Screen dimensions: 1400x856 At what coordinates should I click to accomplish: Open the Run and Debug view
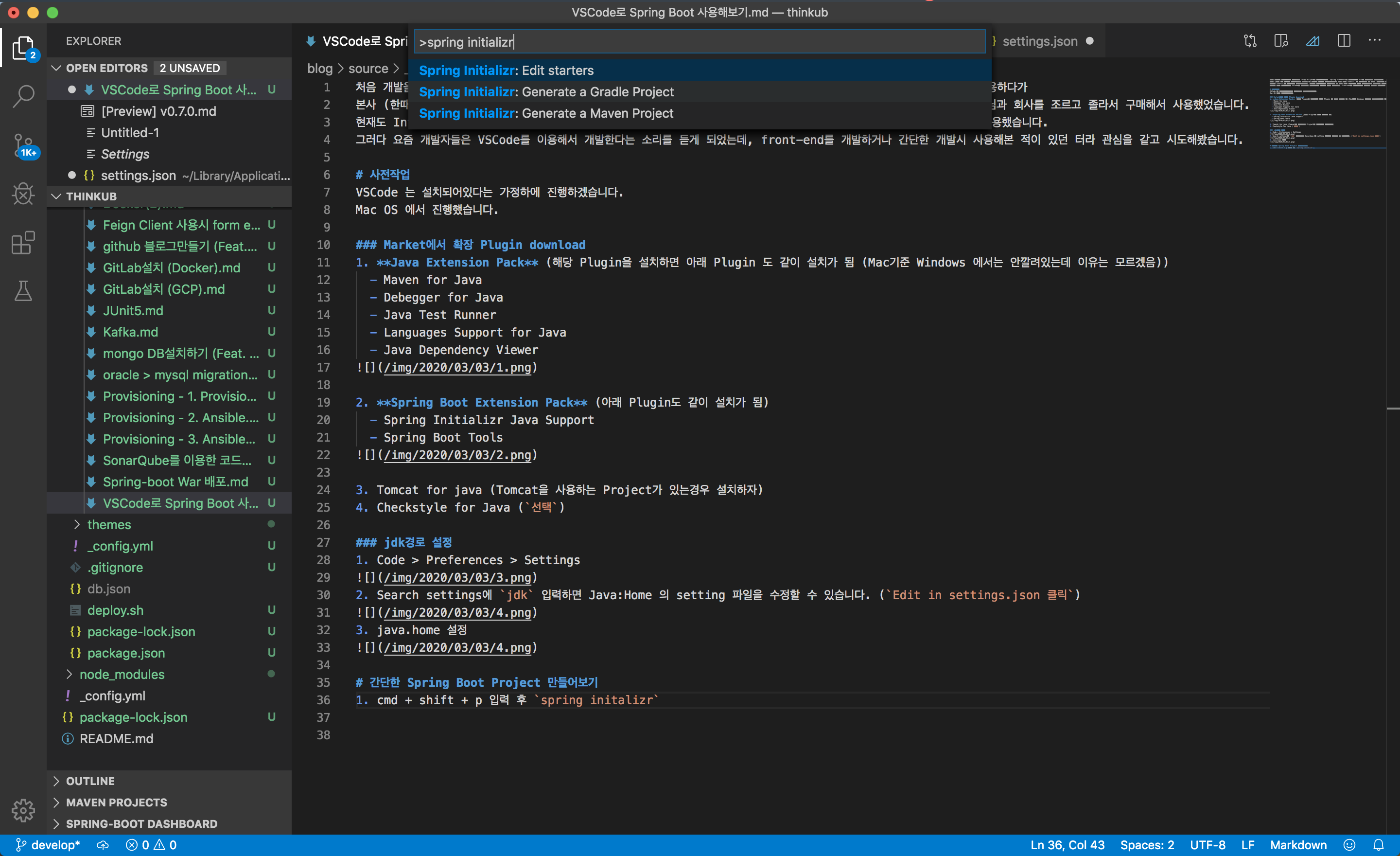click(x=23, y=194)
